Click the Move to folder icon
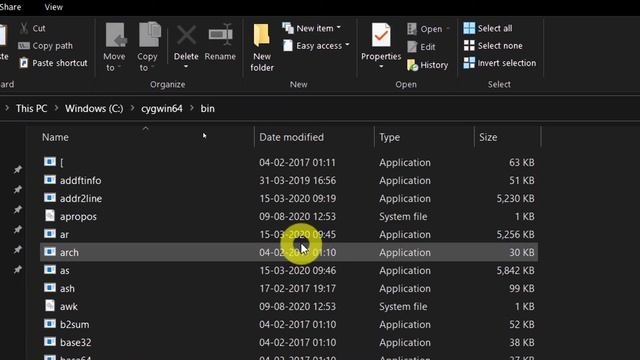Screen dimensions: 640x360 (x=115, y=35)
